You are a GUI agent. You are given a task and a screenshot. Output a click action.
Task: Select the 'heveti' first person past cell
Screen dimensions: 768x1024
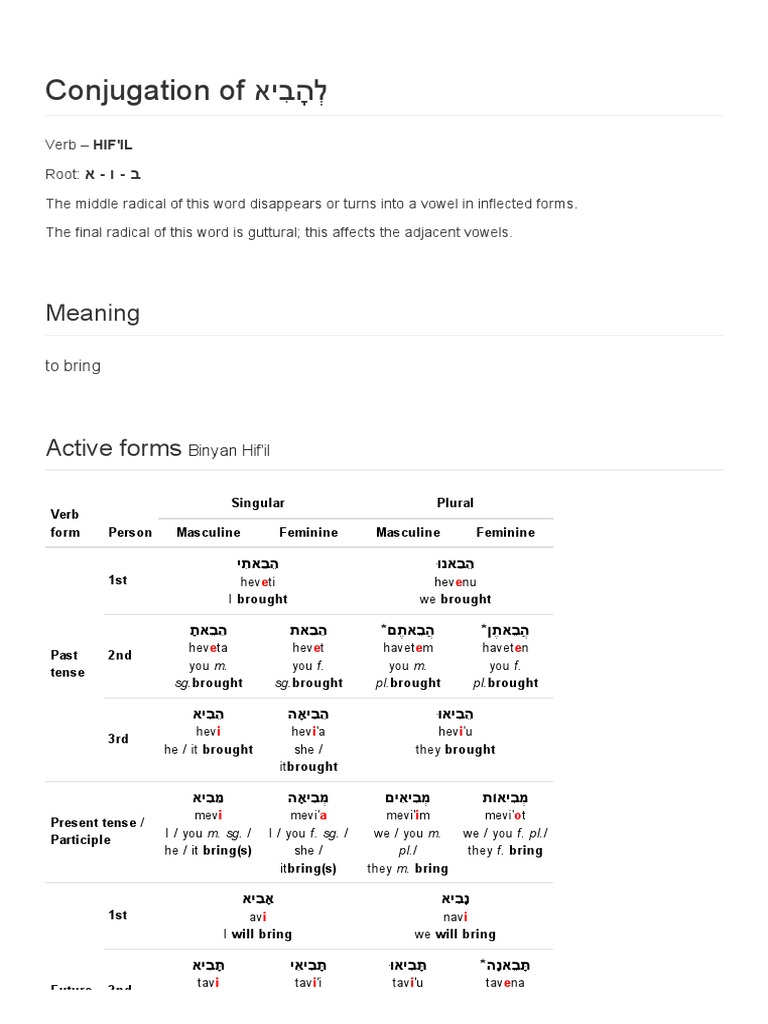257,581
